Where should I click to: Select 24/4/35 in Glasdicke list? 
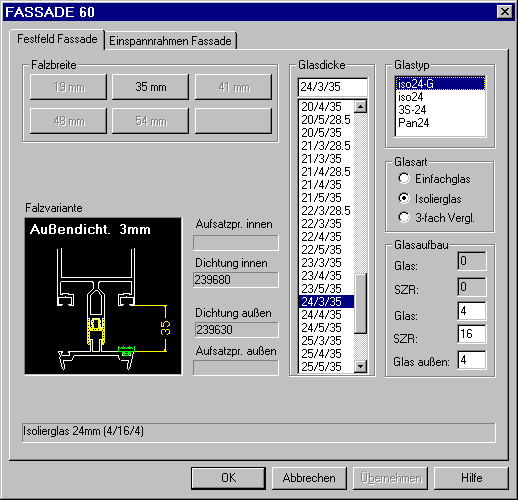coord(326,315)
